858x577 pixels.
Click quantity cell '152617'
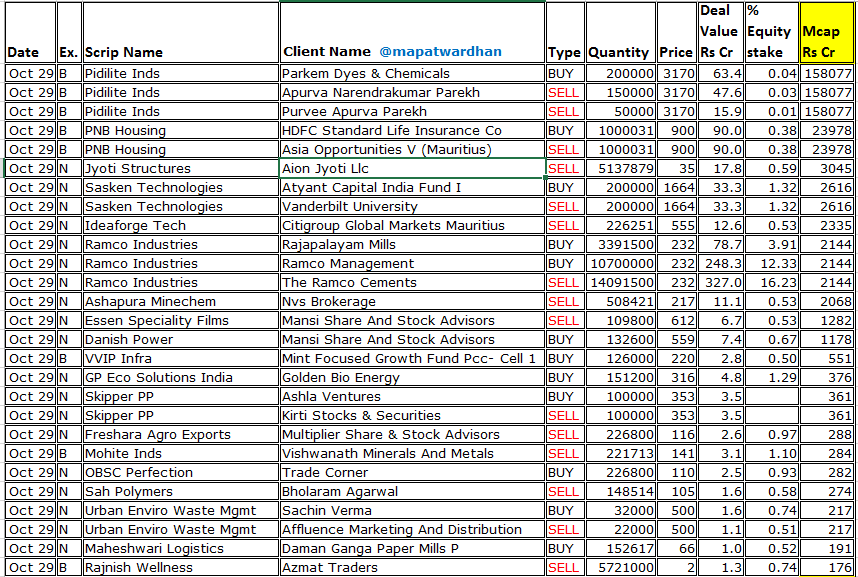pos(621,549)
